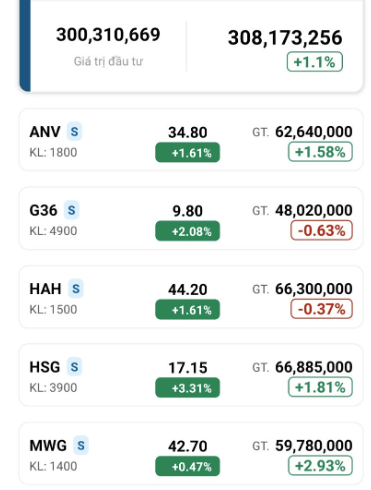Select the G36 ticker name

tap(43, 210)
